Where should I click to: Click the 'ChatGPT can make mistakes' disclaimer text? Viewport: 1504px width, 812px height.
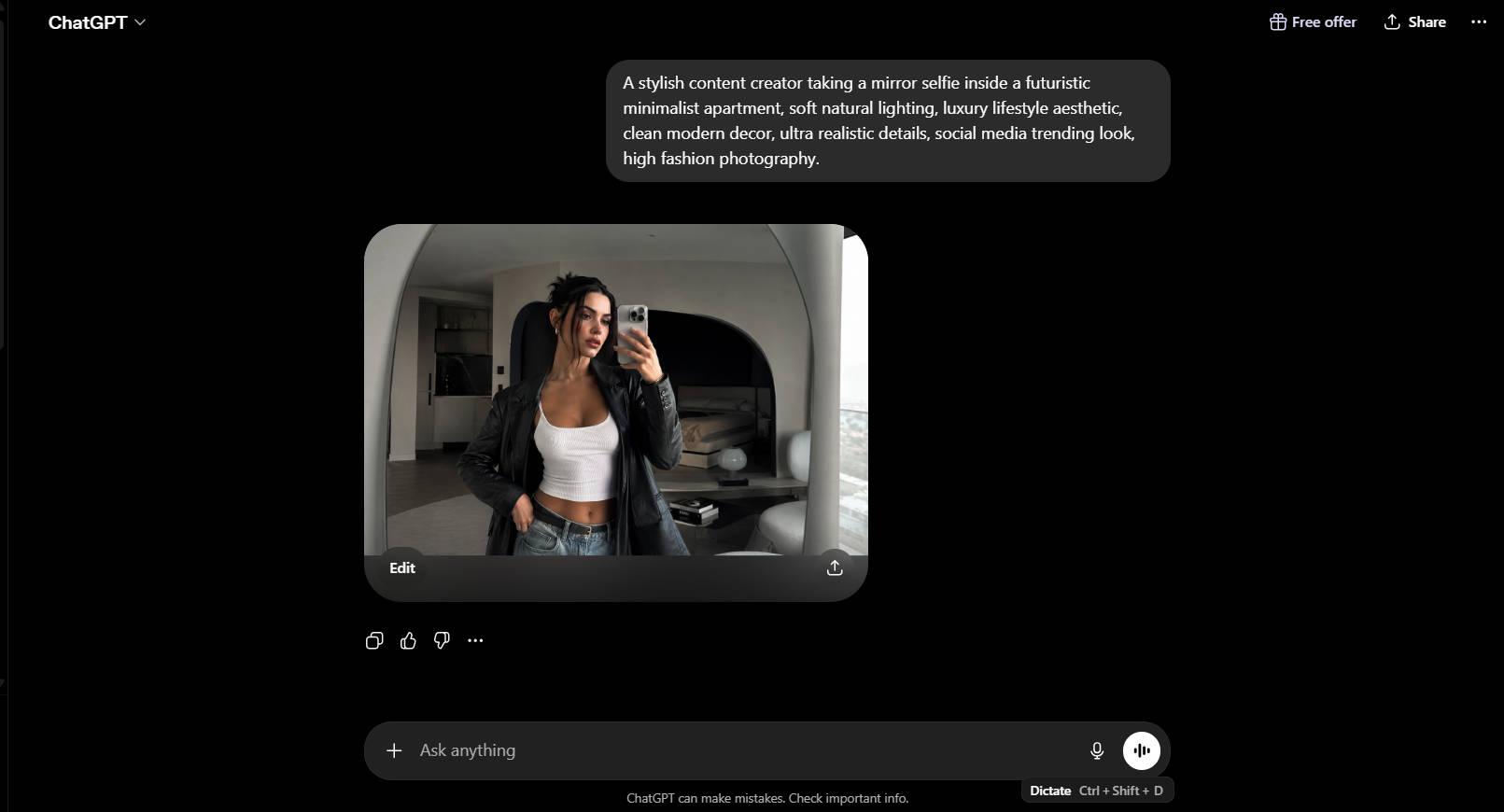[767, 798]
